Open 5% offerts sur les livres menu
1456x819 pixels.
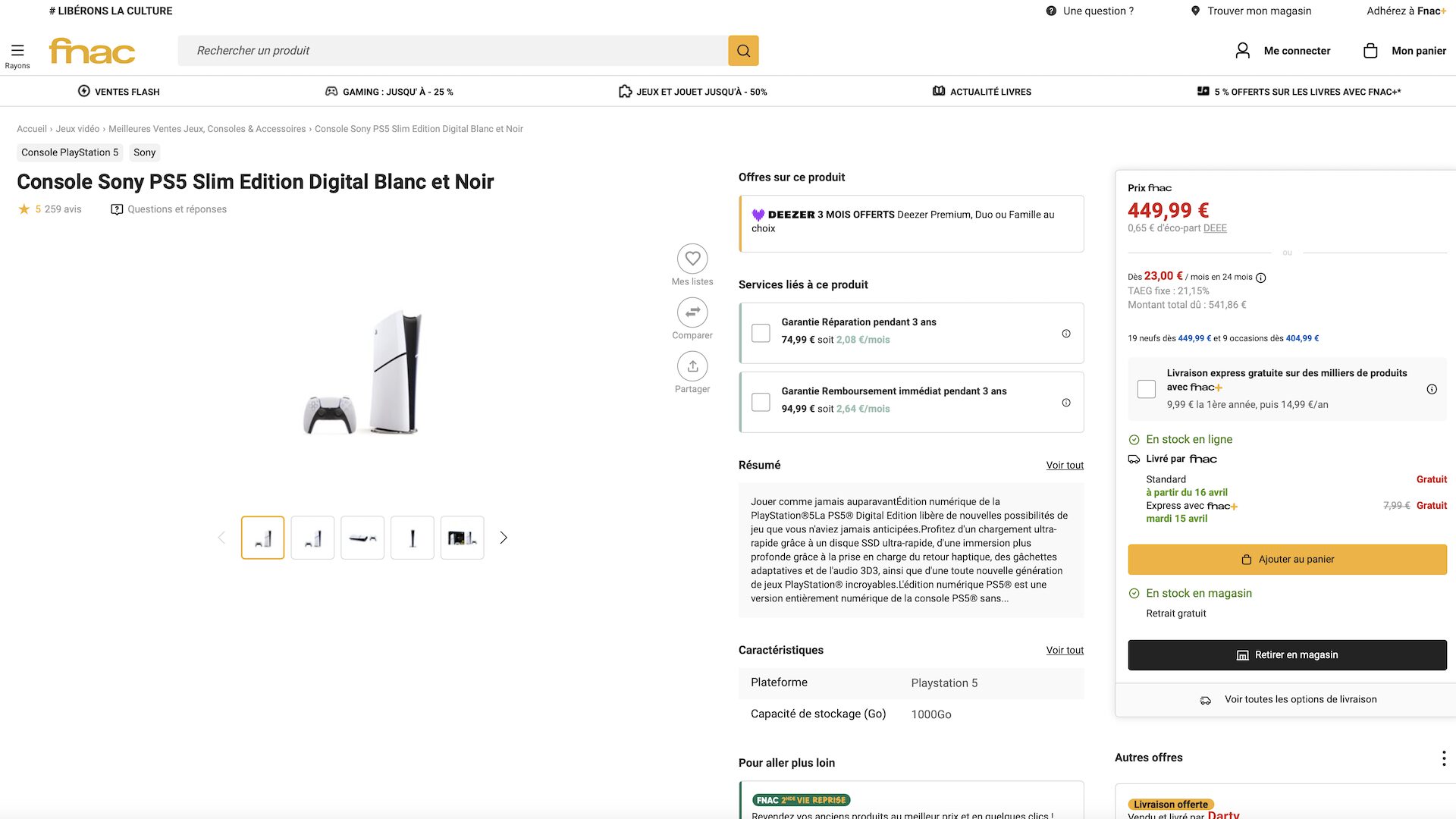coord(1299,92)
